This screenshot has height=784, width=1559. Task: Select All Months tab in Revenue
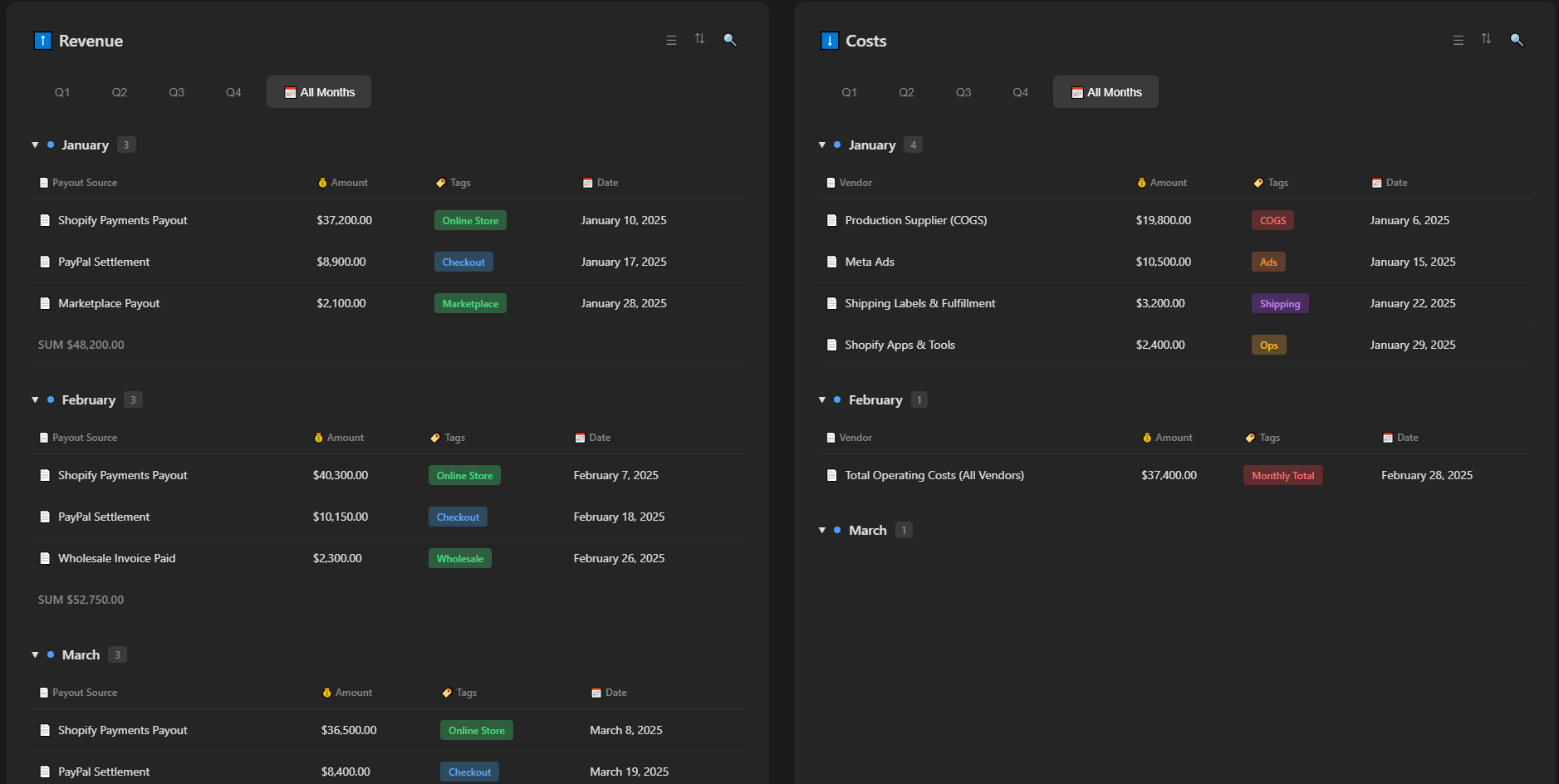tap(319, 92)
